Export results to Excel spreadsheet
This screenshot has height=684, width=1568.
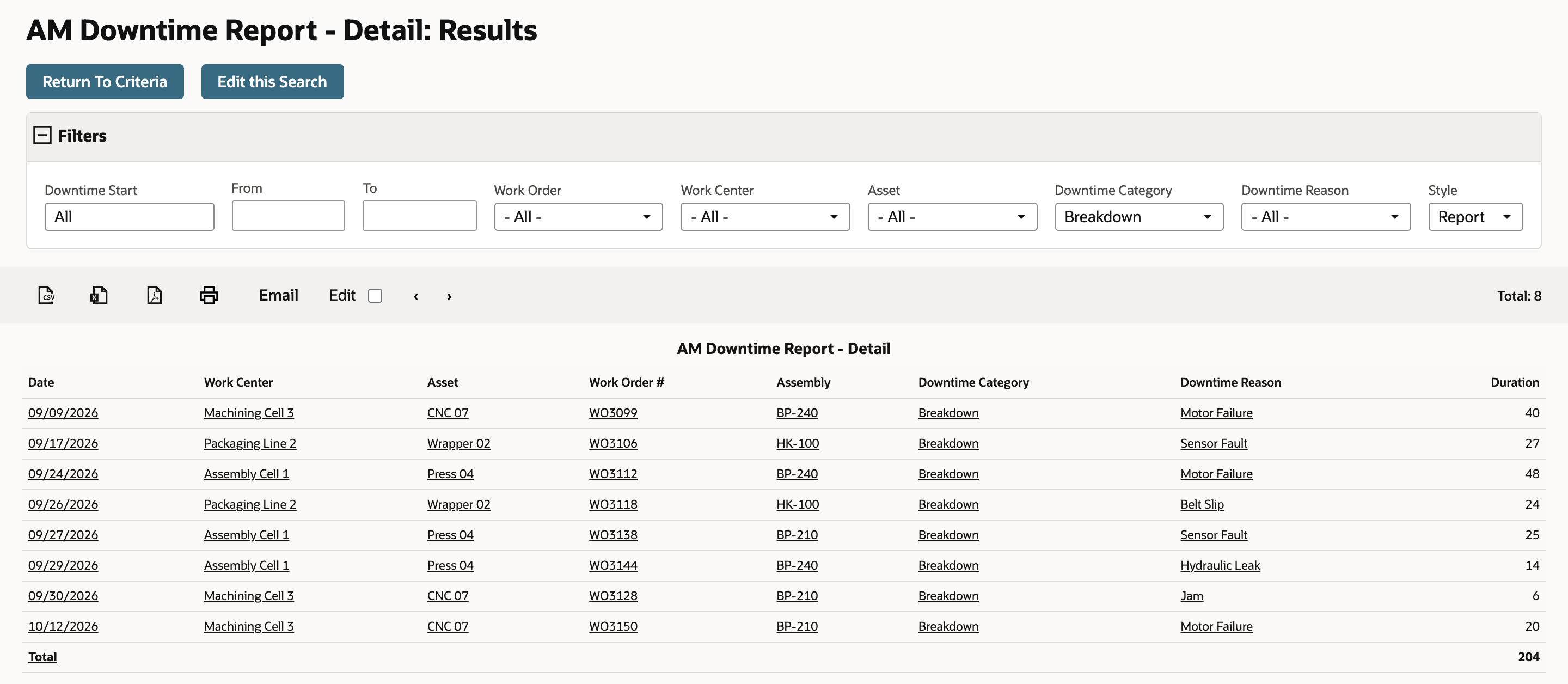pos(99,295)
